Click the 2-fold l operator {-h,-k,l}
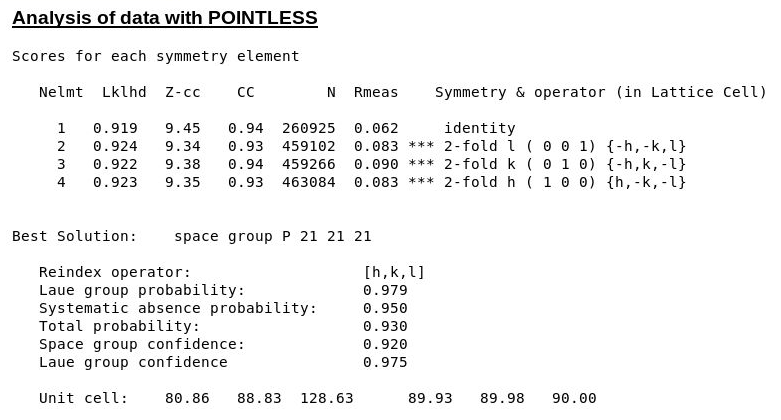Image resolution: width=781 pixels, height=420 pixels. pyautogui.click(x=646, y=146)
